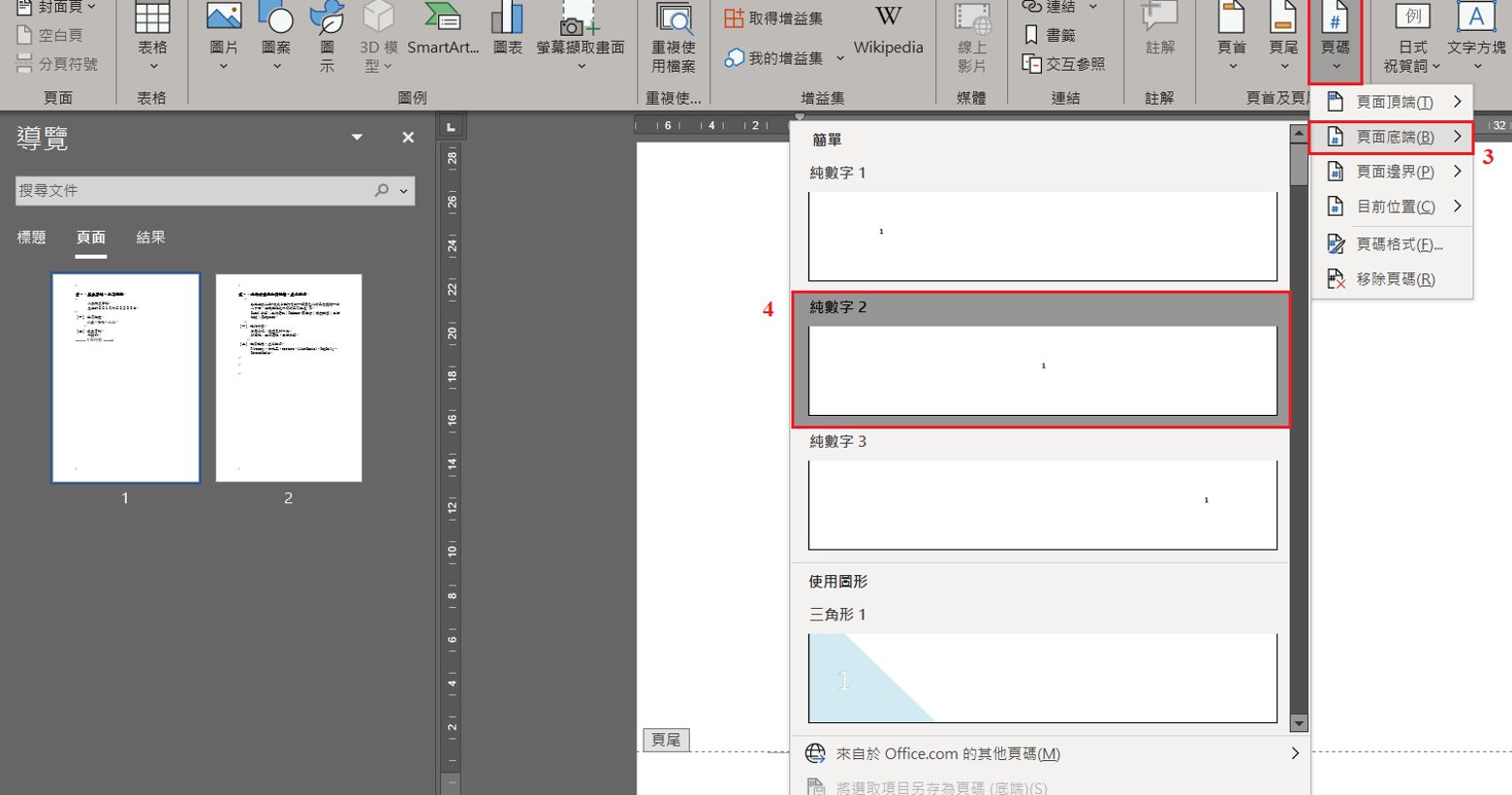Choose 頁碼格式 (Format Page Numbers) menu item
Screen dimensions: 1512x795
[1398, 244]
